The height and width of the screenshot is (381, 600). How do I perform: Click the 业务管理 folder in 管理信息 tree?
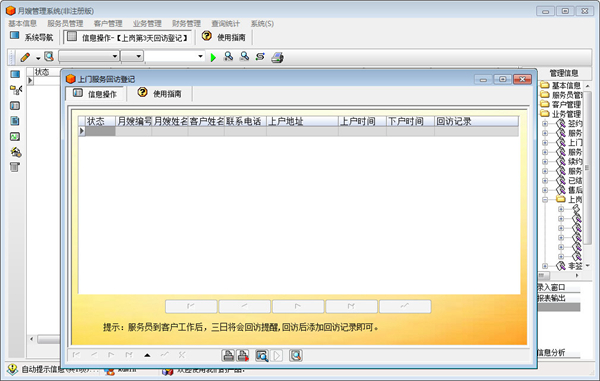[561, 114]
